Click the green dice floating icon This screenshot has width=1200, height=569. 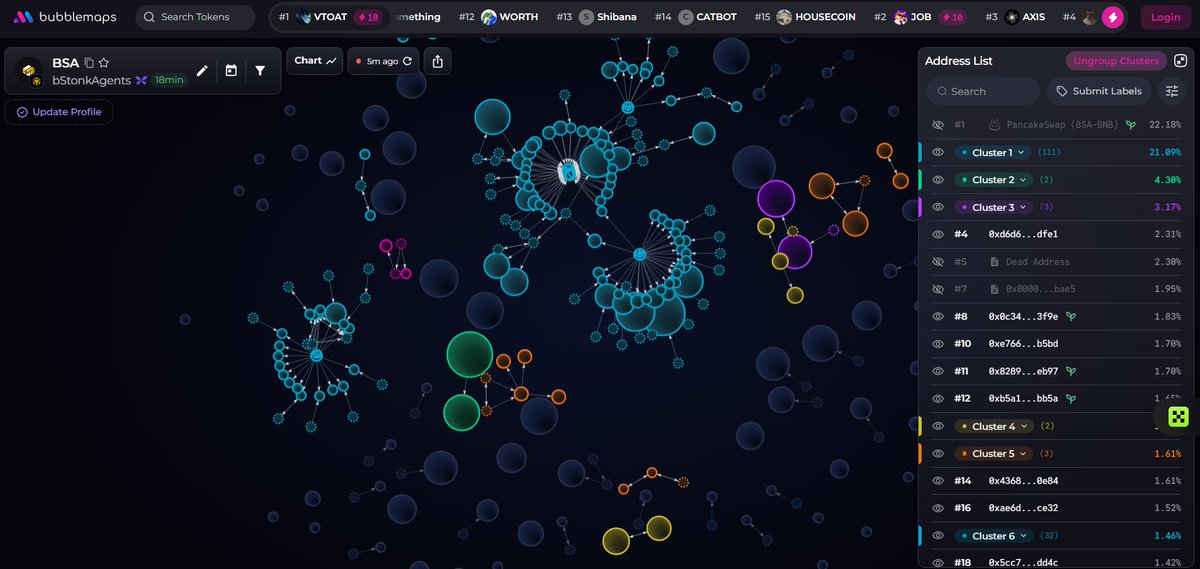pos(1178,417)
